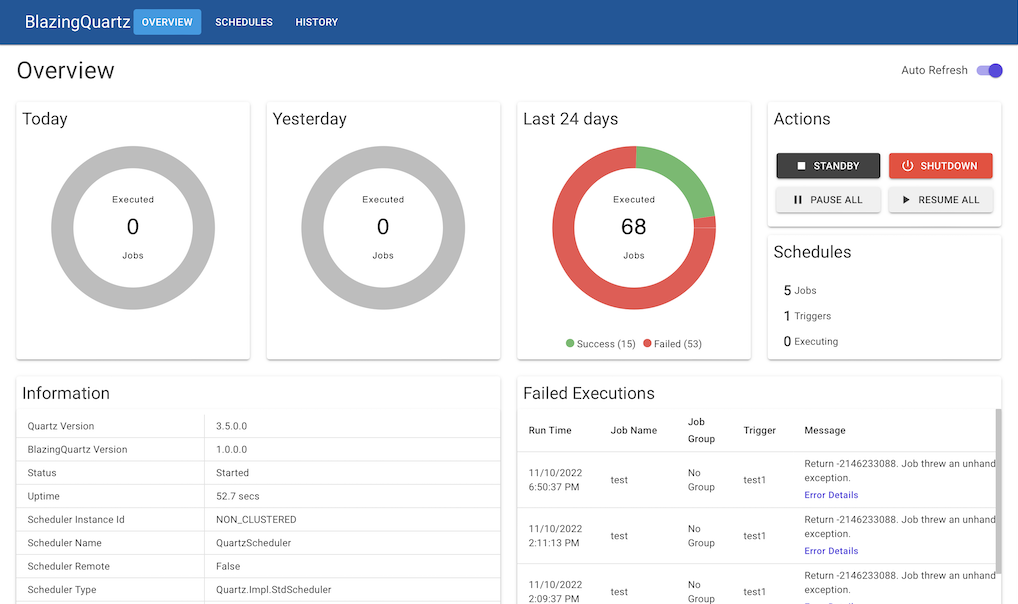
Task: Click the Standby button
Action: tap(828, 166)
